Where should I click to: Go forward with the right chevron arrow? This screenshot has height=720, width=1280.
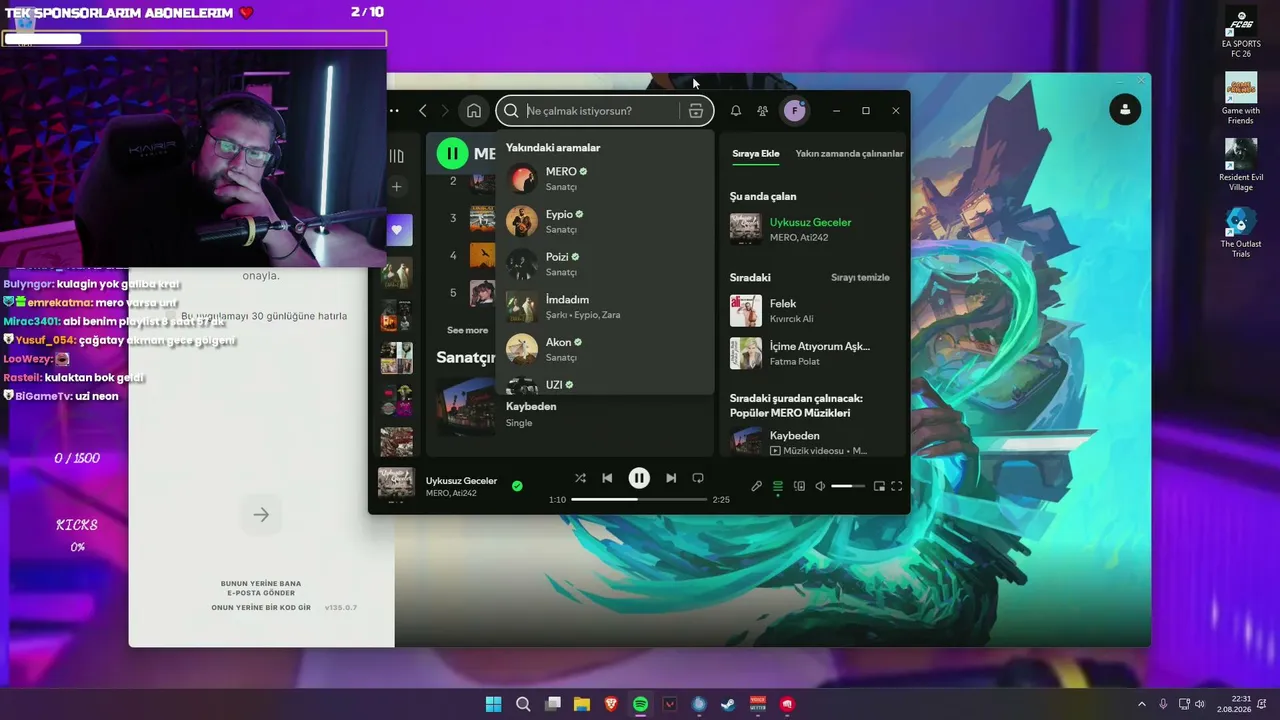pos(445,111)
